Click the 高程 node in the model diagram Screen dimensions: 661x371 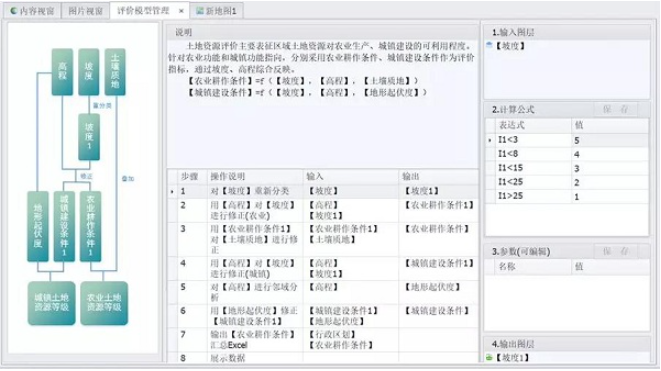[62, 72]
